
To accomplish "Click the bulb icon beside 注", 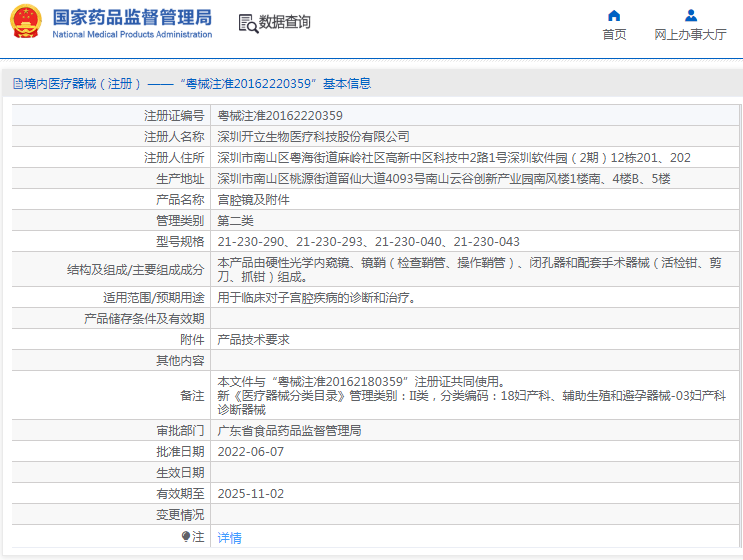I will pos(186,537).
